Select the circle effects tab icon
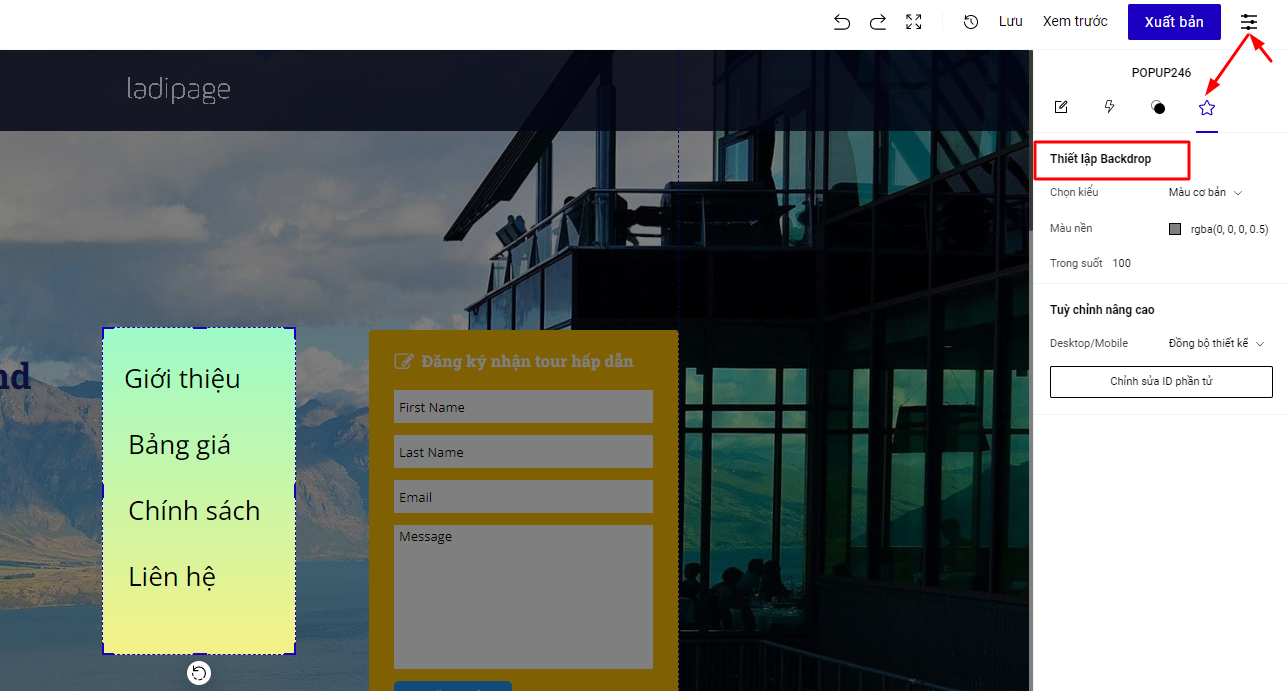 tap(1158, 107)
